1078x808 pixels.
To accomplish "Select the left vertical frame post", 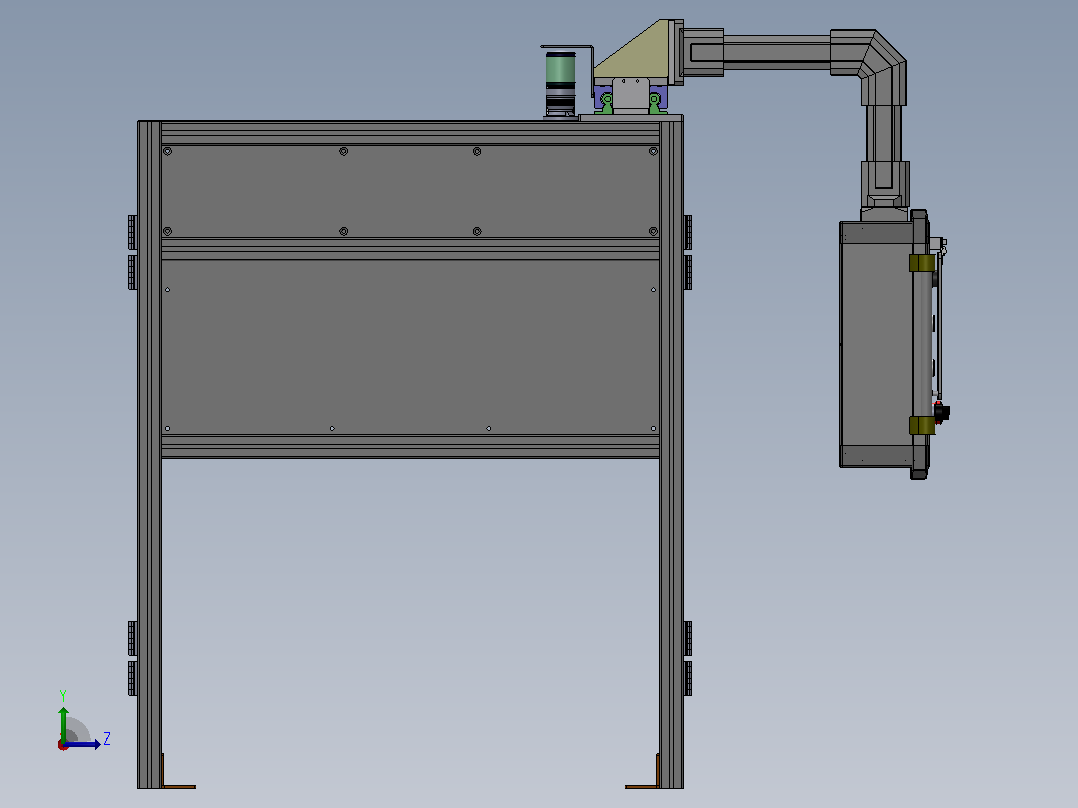I will [149, 455].
